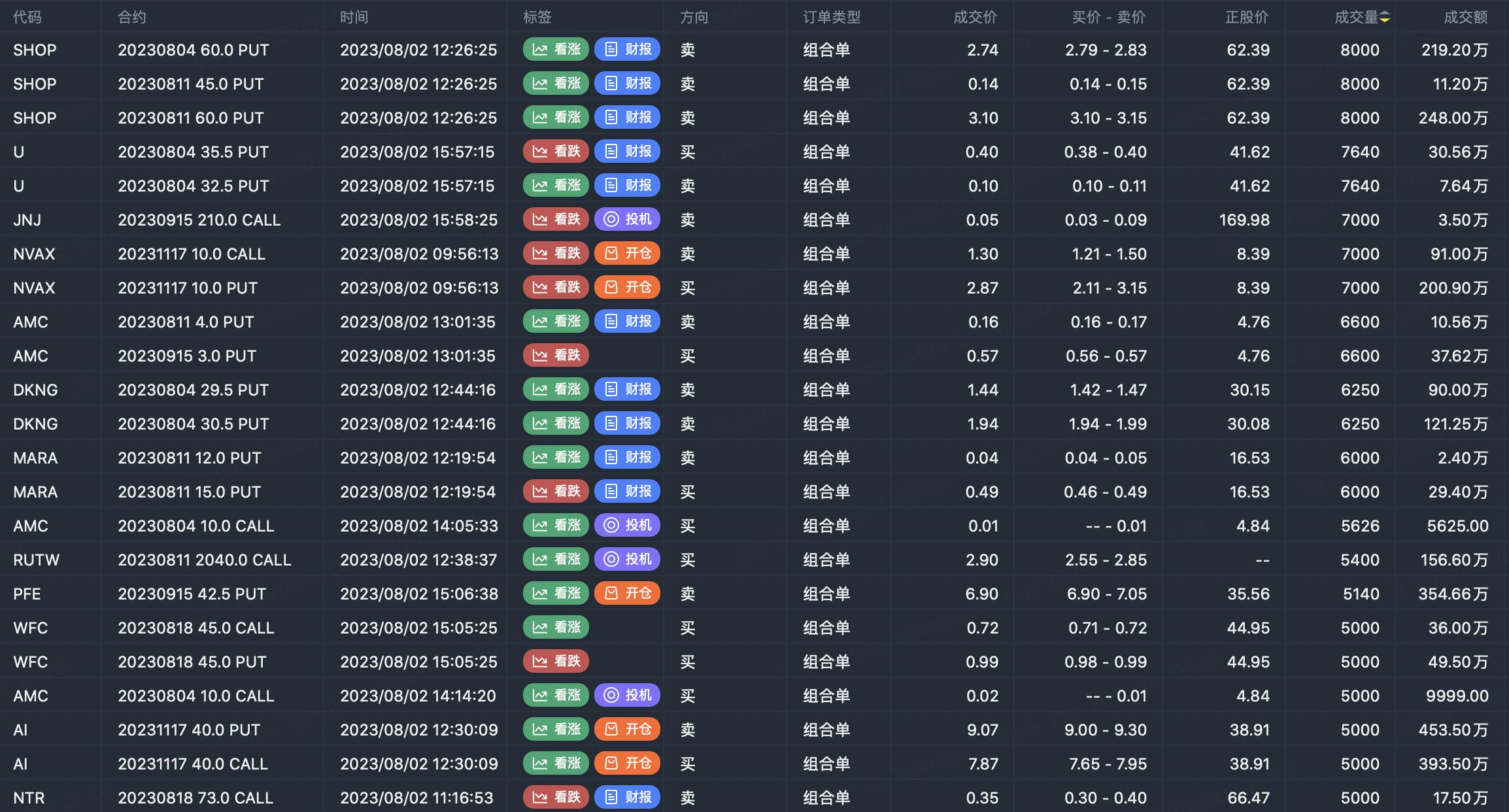The height and width of the screenshot is (812, 1509).
Task: Click 组合单 order type in RUTW row
Action: [826, 560]
